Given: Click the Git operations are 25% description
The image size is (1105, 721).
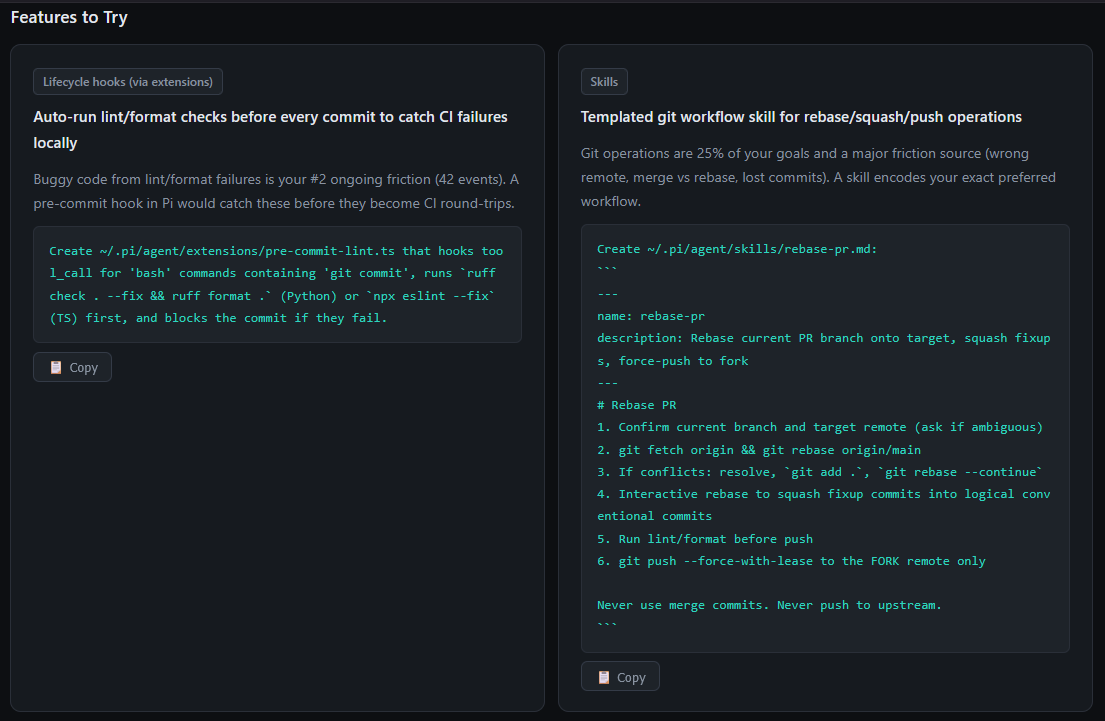Looking at the screenshot, I should click(x=818, y=177).
